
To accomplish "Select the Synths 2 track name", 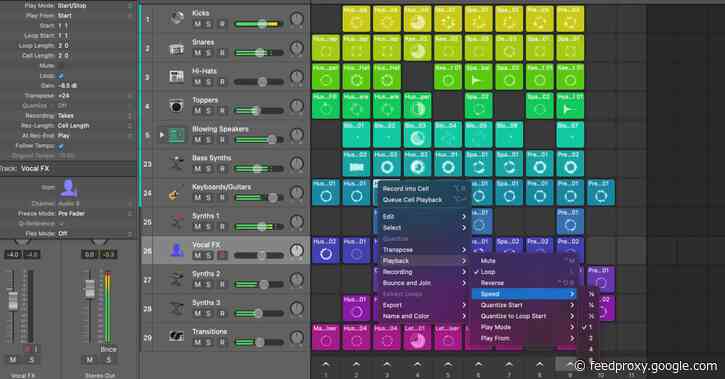I will pos(206,274).
